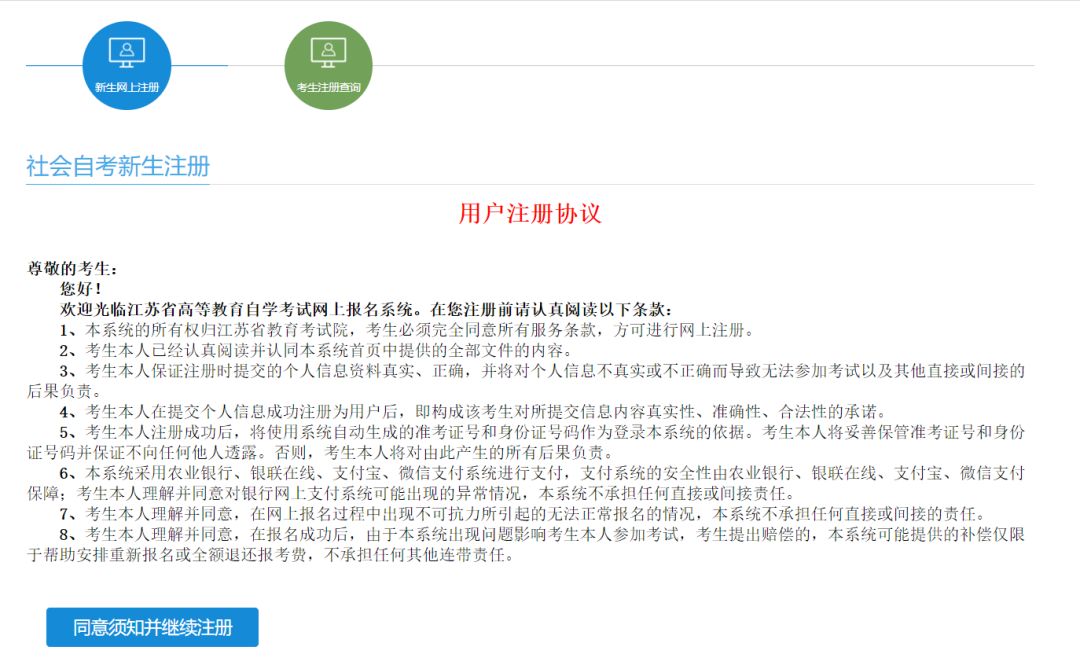Click the blue progress line left of 新生网上注册
This screenshot has width=1080, height=665.
click(x=53, y=66)
